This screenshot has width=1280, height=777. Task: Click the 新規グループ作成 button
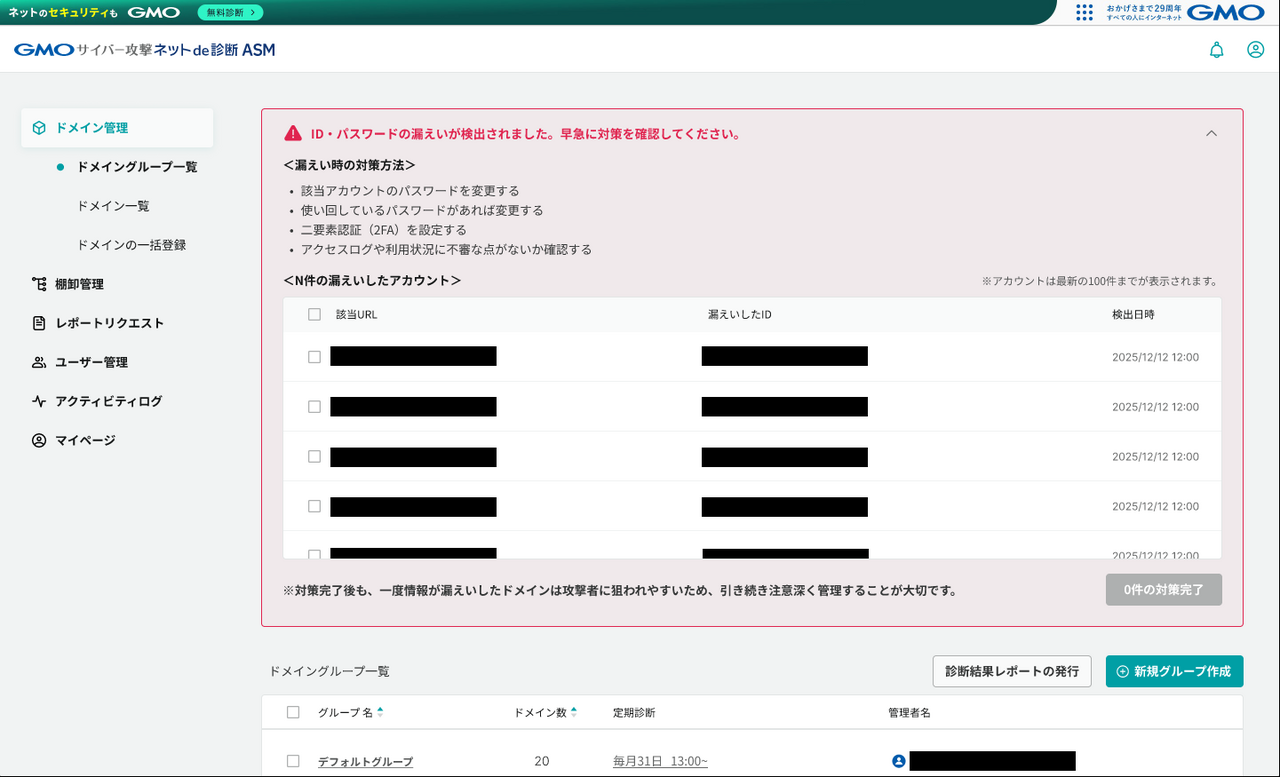(x=1174, y=671)
